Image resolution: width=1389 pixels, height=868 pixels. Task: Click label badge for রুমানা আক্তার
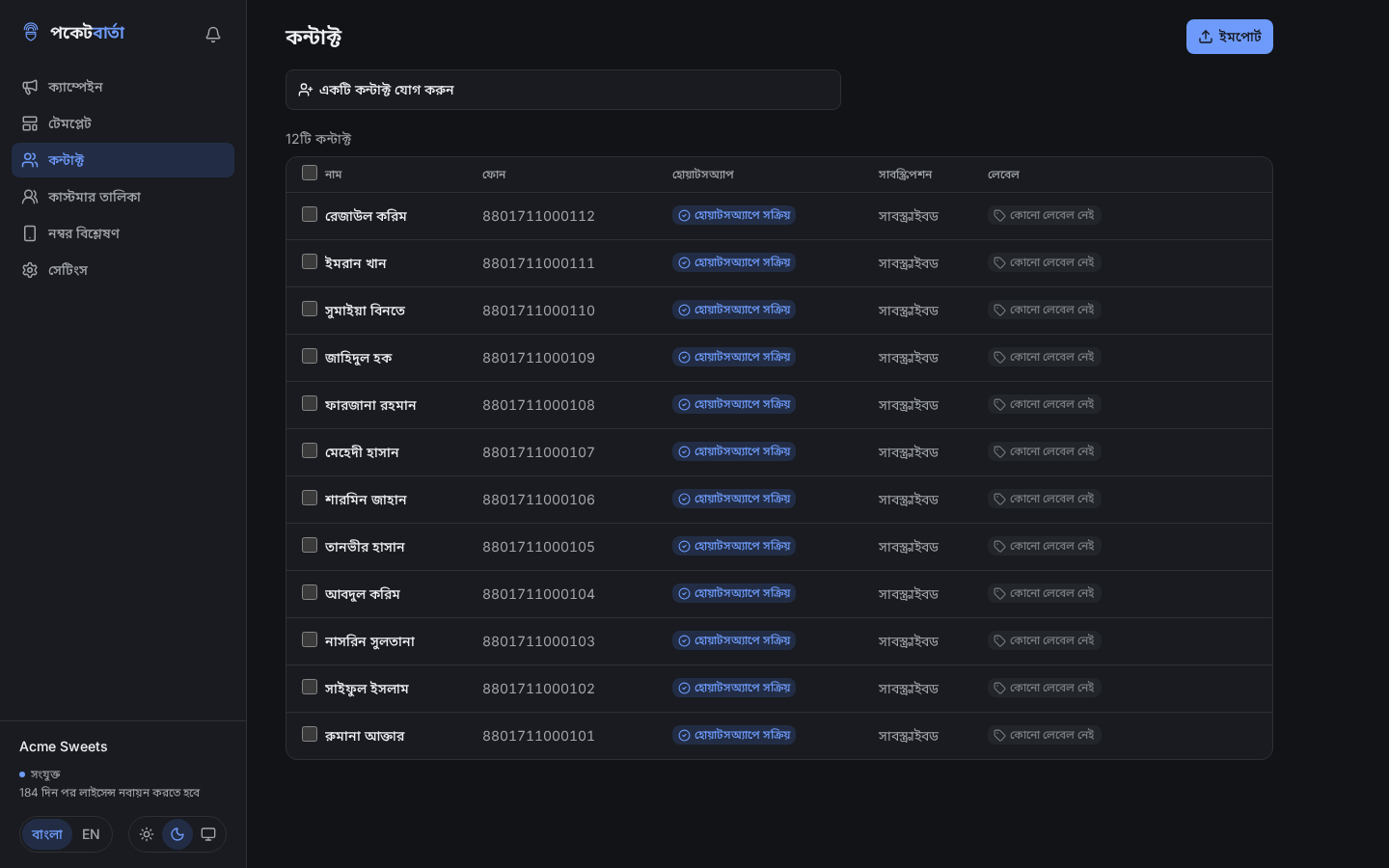1044,735
